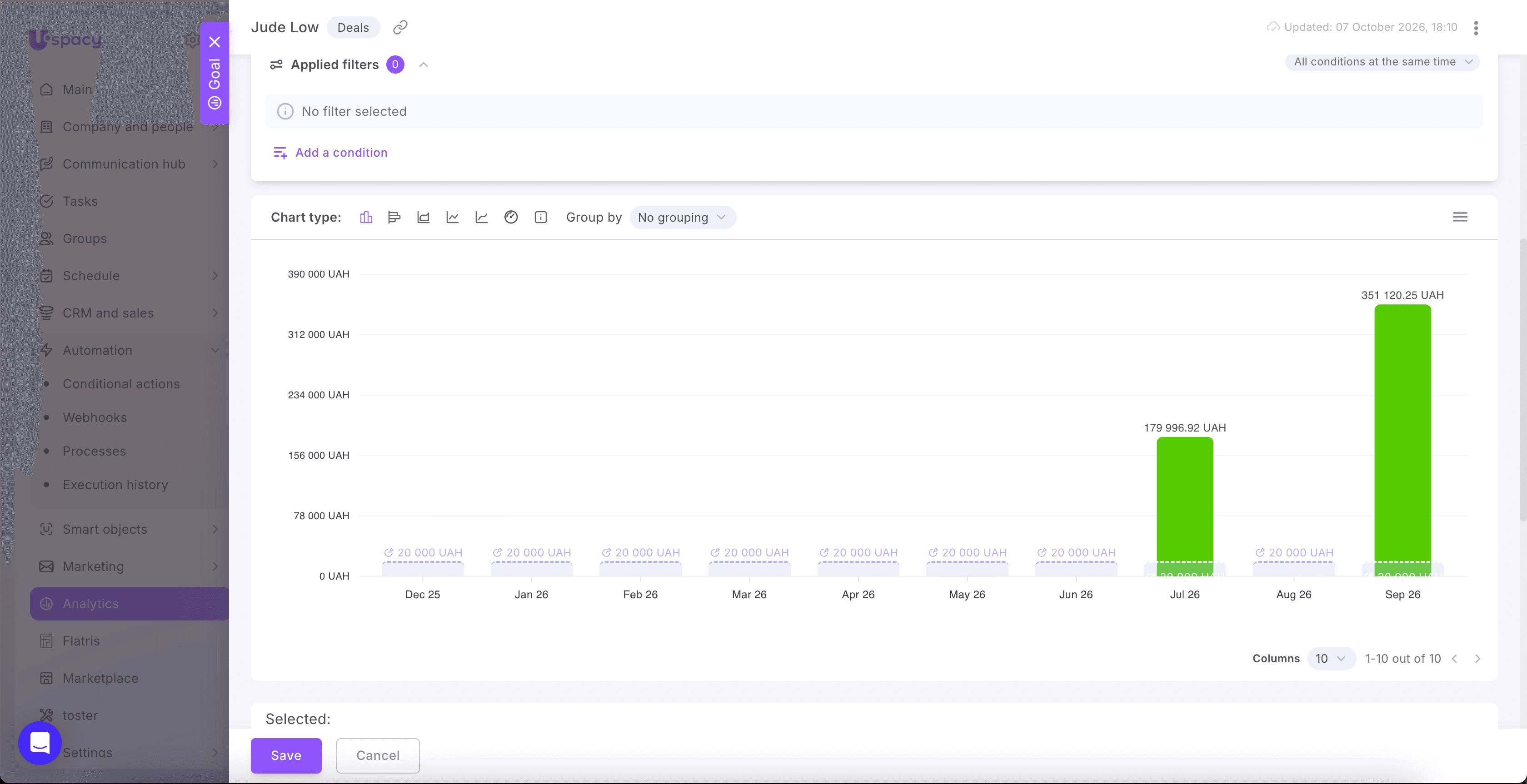Open the Columns count dropdown
The image size is (1527, 784).
[1331, 658]
